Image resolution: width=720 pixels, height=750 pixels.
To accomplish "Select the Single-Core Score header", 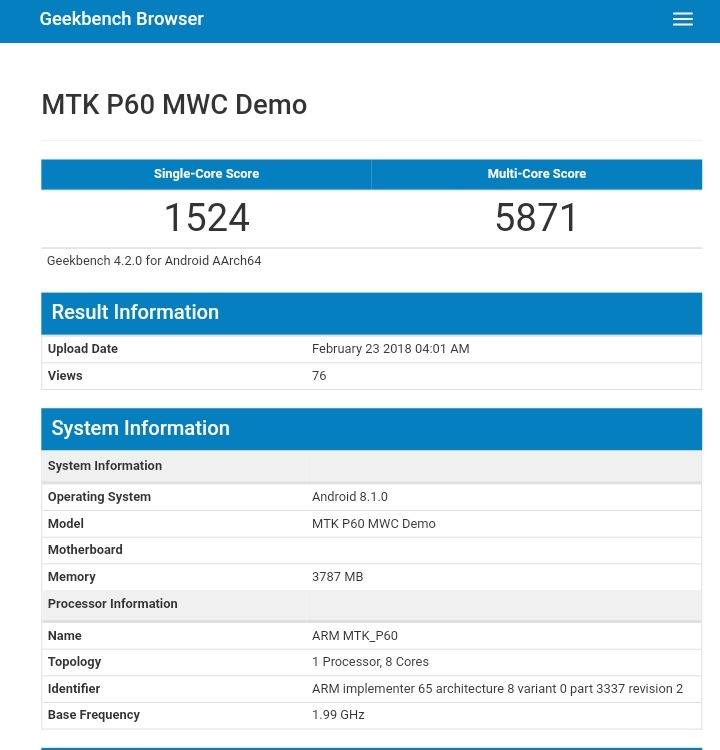I will point(206,174).
